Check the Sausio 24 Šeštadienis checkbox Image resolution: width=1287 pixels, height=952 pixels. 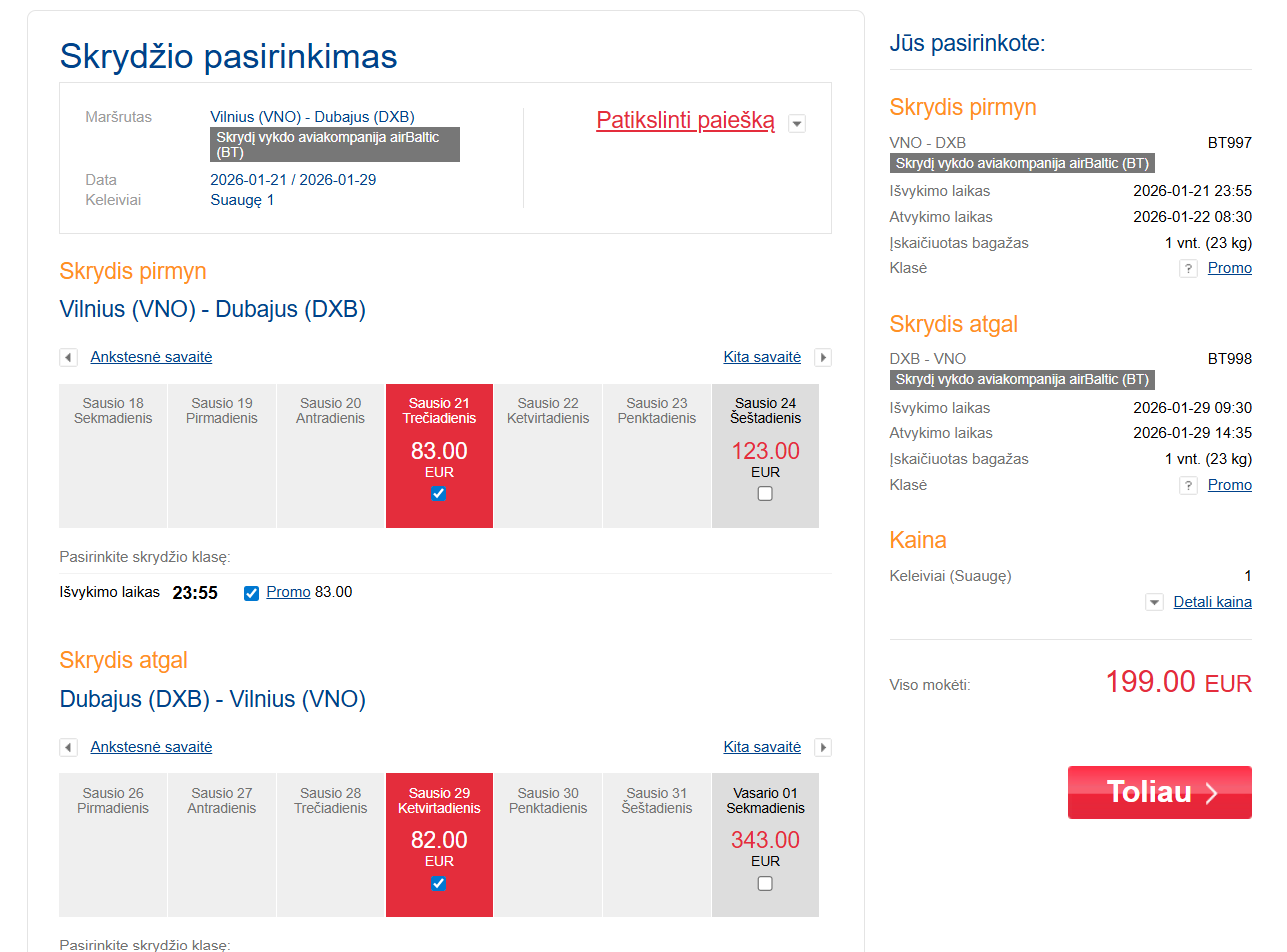pyautogui.click(x=765, y=494)
